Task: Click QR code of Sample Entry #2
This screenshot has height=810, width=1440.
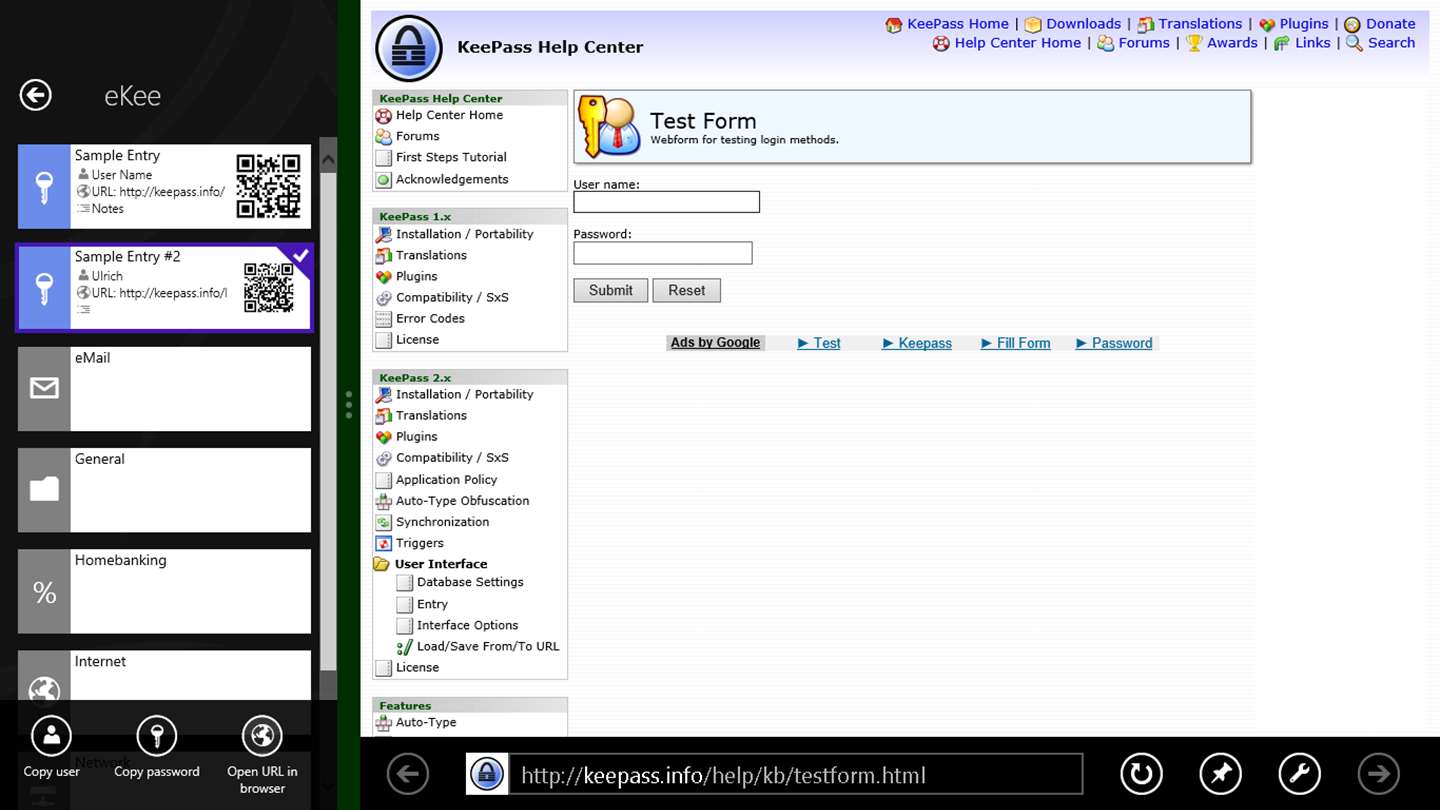Action: pos(269,288)
